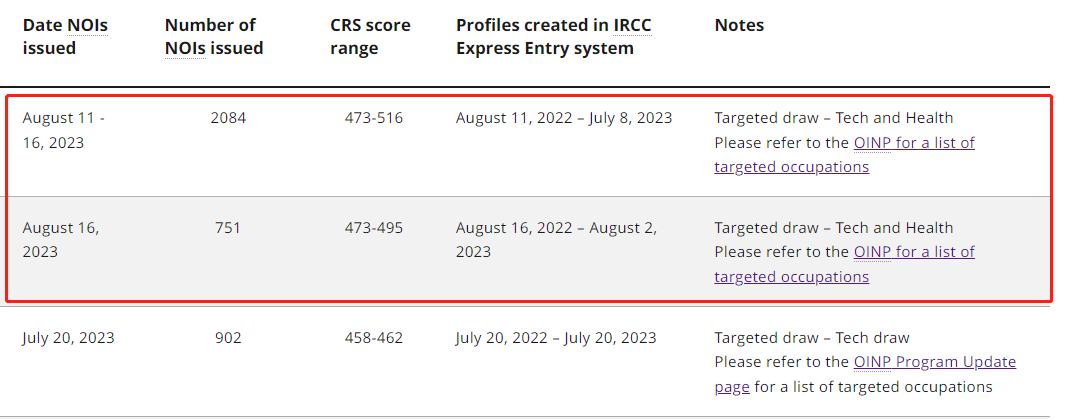The width and height of the screenshot is (1069, 419).
Task: Select the "August 11, 2022 – July 8, 2023" profile dates
Action: (564, 118)
